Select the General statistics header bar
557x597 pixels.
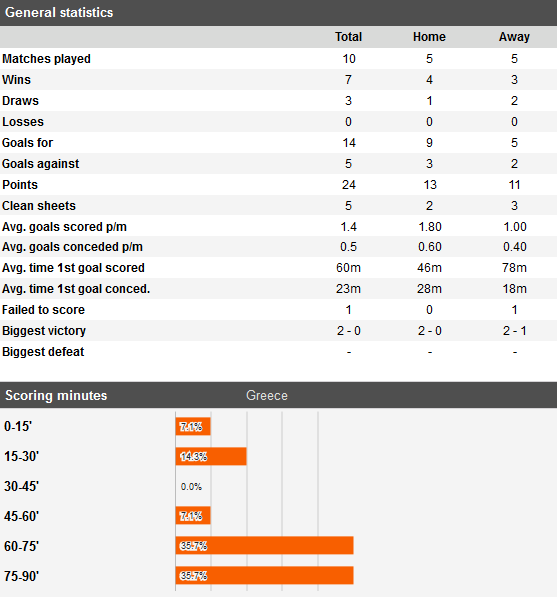278,13
